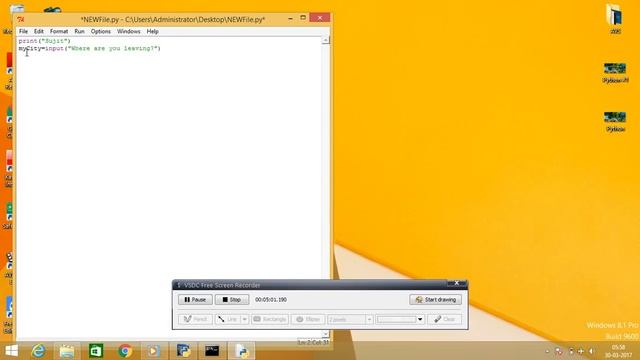Click the Clear drawing button
This screenshot has width=640, height=360.
[x=444, y=319]
